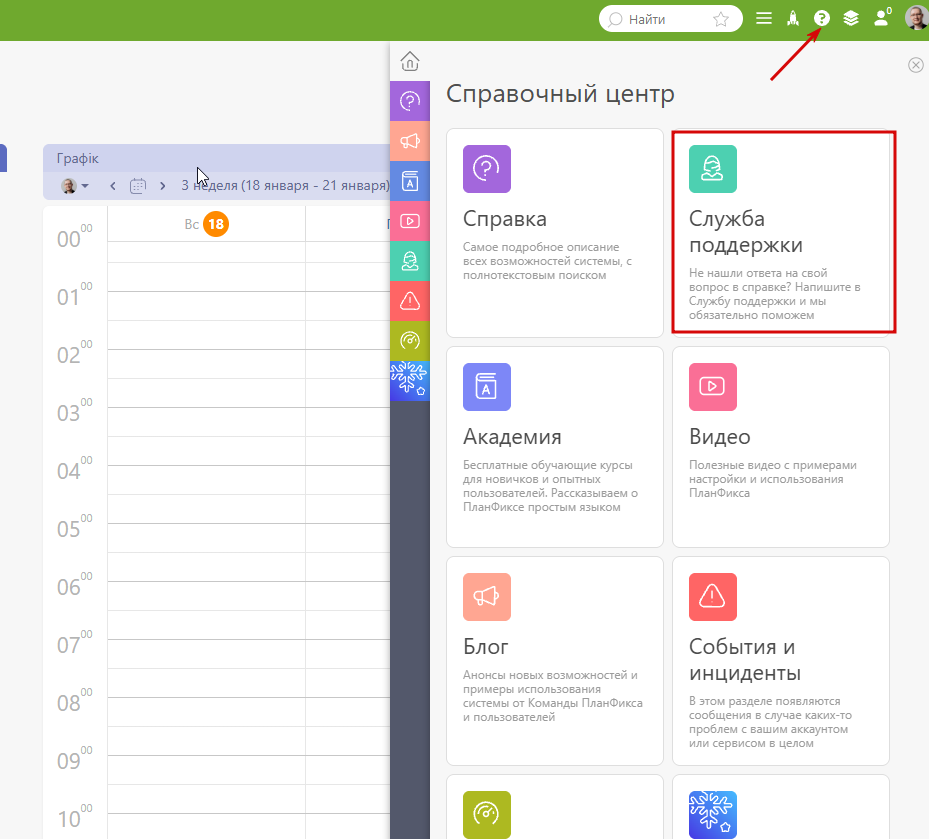Click the home icon in help sidebar
The image size is (929, 839).
pyautogui.click(x=409, y=61)
